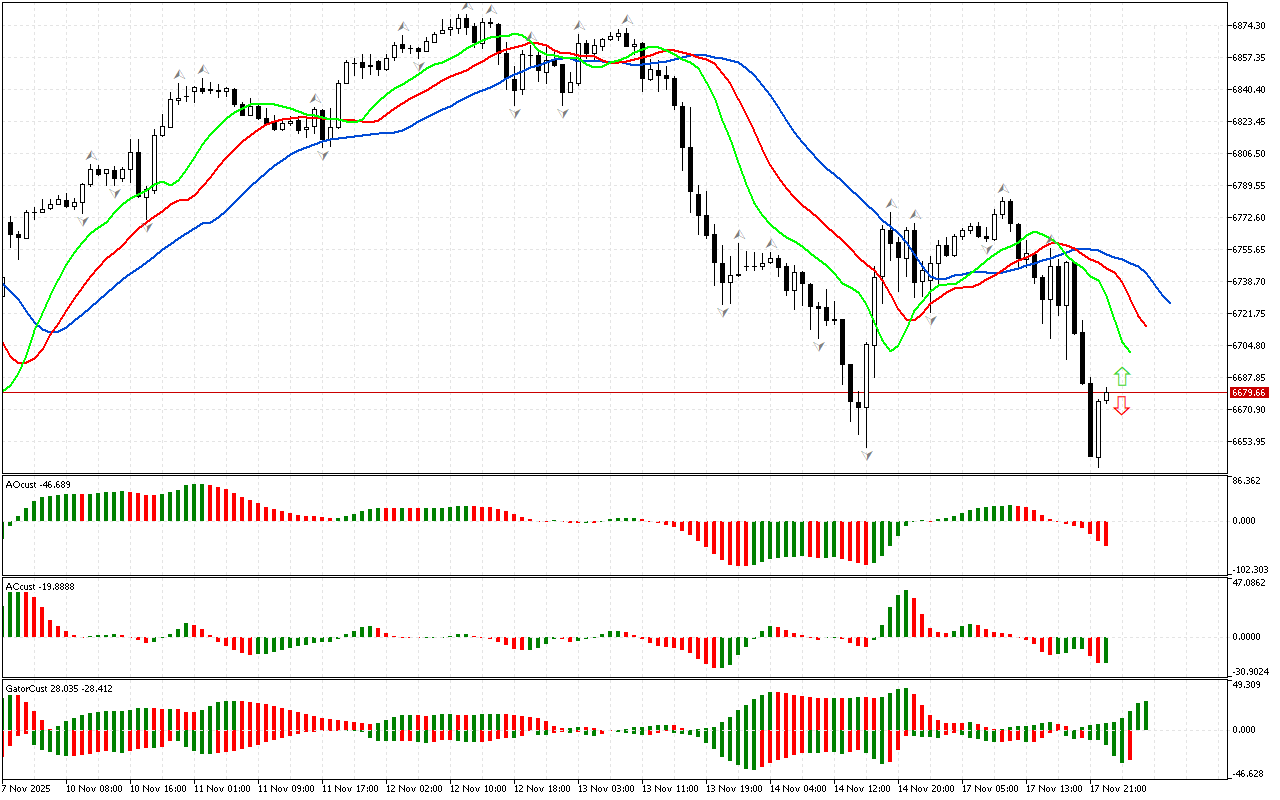
Task: Click the AOcust -46.689 indicator label
Action: coord(37,484)
